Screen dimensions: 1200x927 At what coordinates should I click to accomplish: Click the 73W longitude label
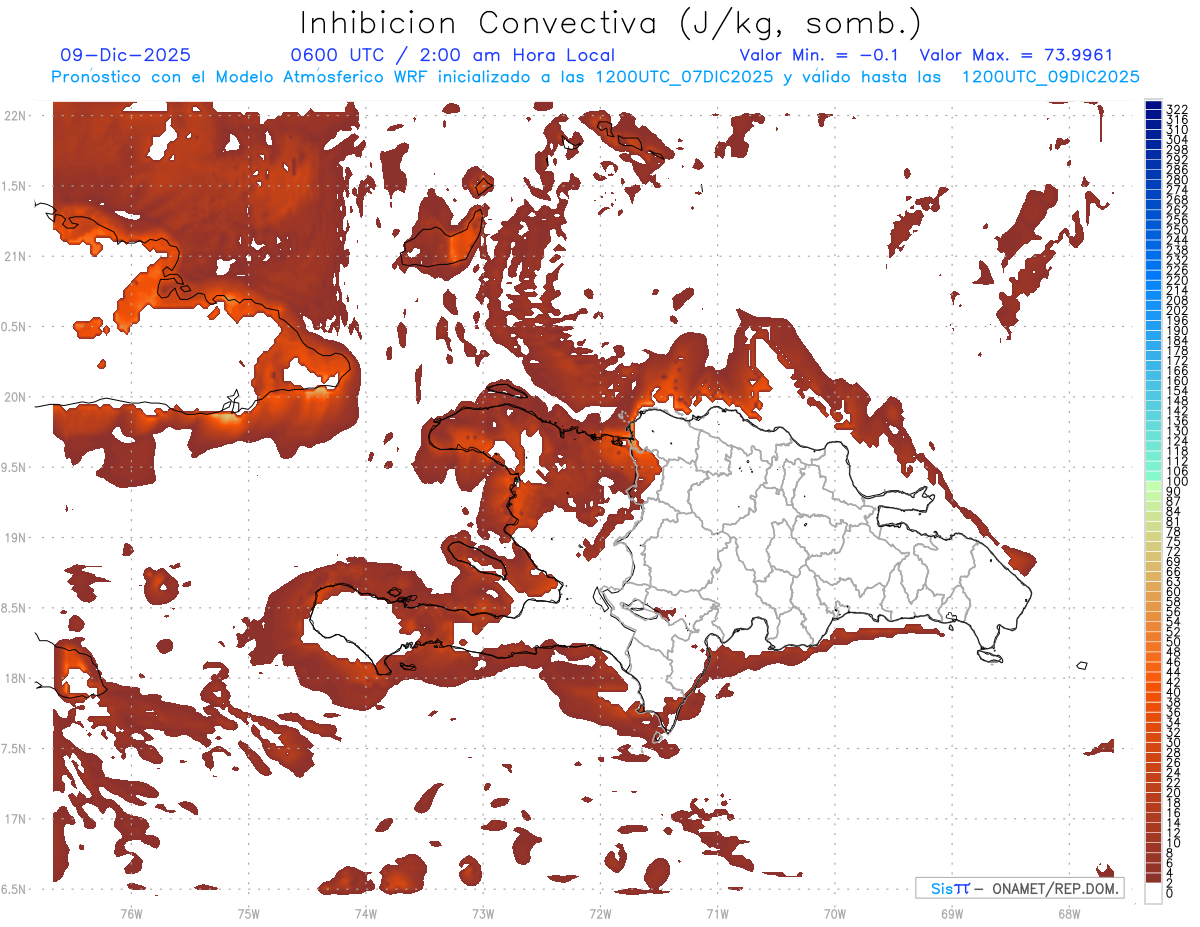pyautogui.click(x=483, y=913)
